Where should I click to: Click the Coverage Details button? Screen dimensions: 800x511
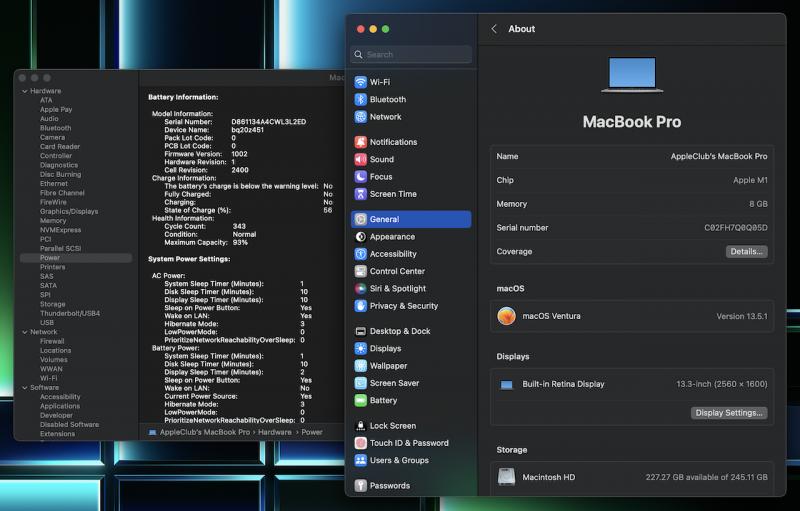tap(746, 251)
